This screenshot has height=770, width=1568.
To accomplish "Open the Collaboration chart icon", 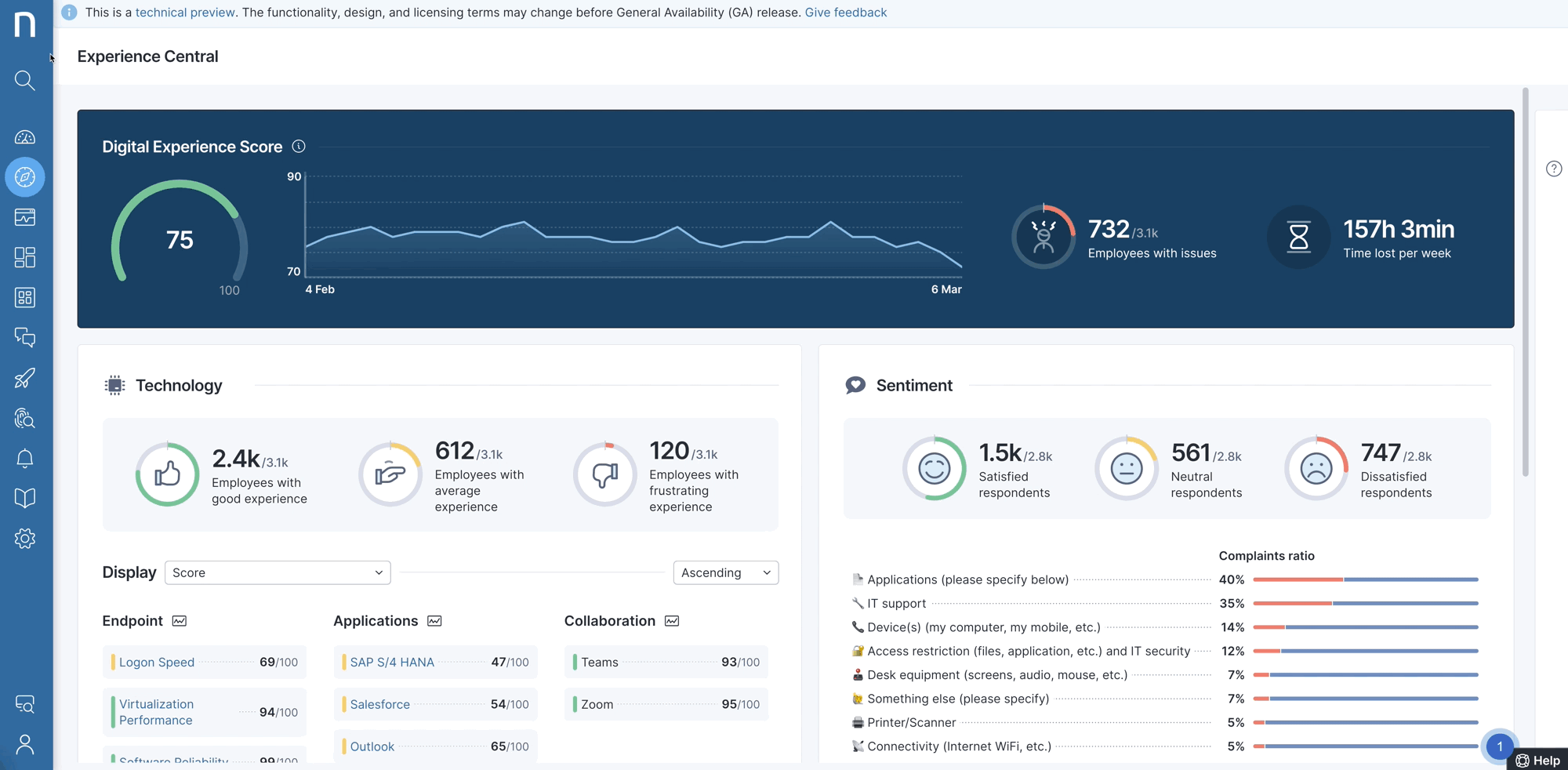I will 672,621.
